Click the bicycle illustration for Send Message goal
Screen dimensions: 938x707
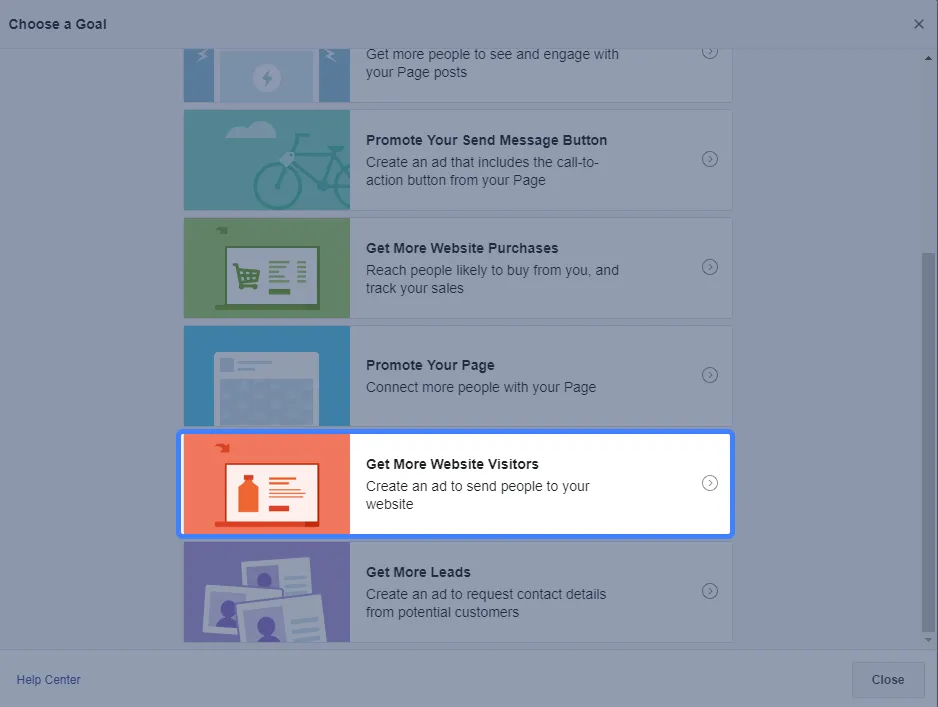click(x=267, y=160)
